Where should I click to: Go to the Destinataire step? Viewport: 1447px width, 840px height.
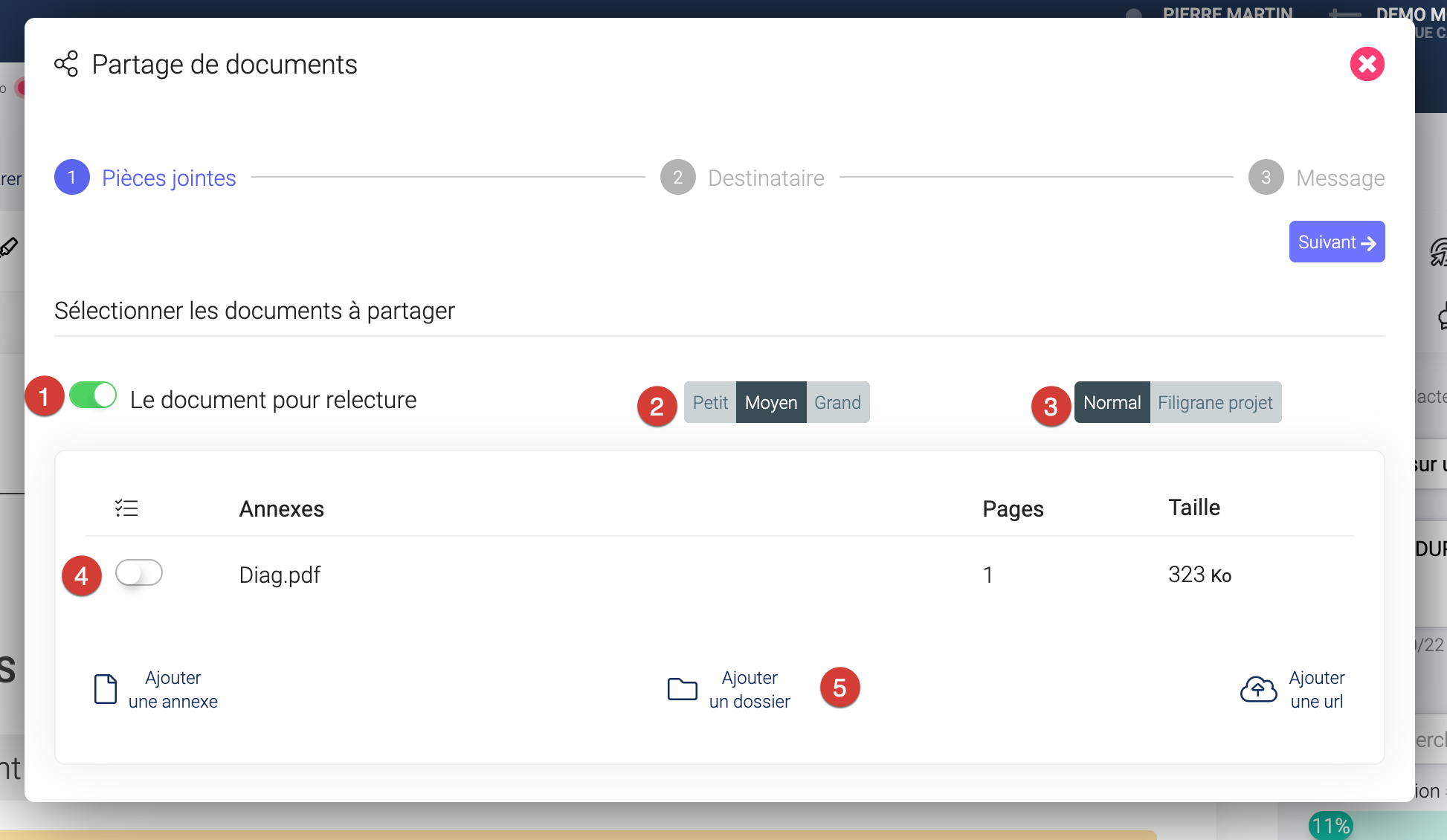pos(766,178)
